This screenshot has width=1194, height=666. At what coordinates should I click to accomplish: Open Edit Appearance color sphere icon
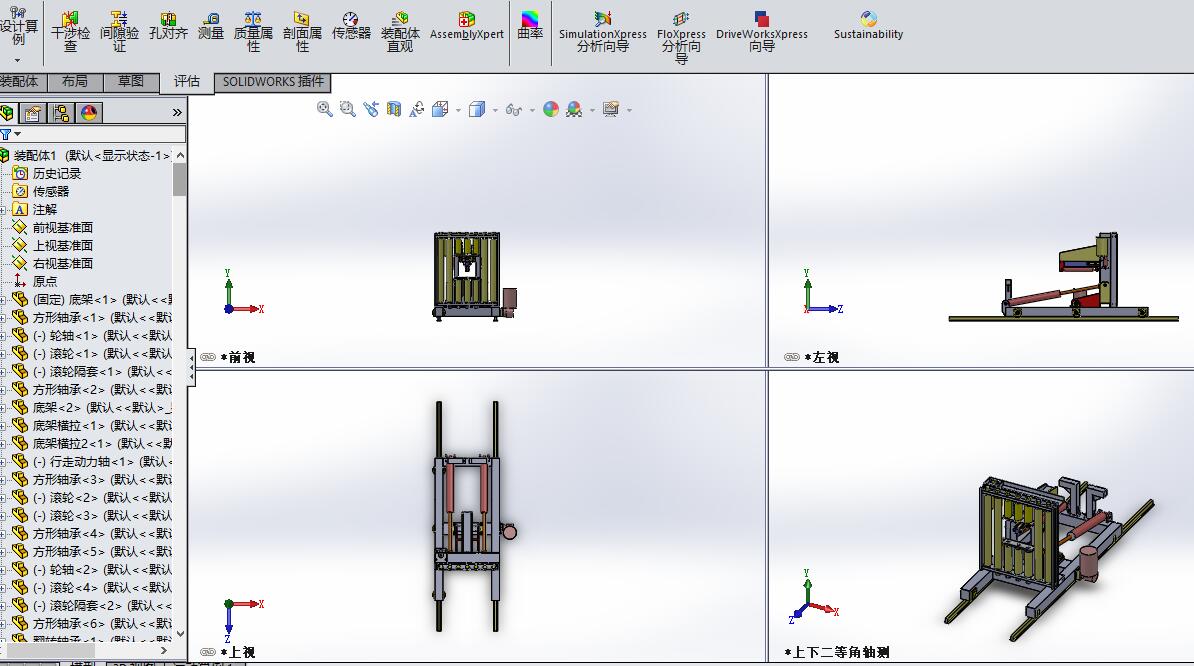tap(551, 109)
